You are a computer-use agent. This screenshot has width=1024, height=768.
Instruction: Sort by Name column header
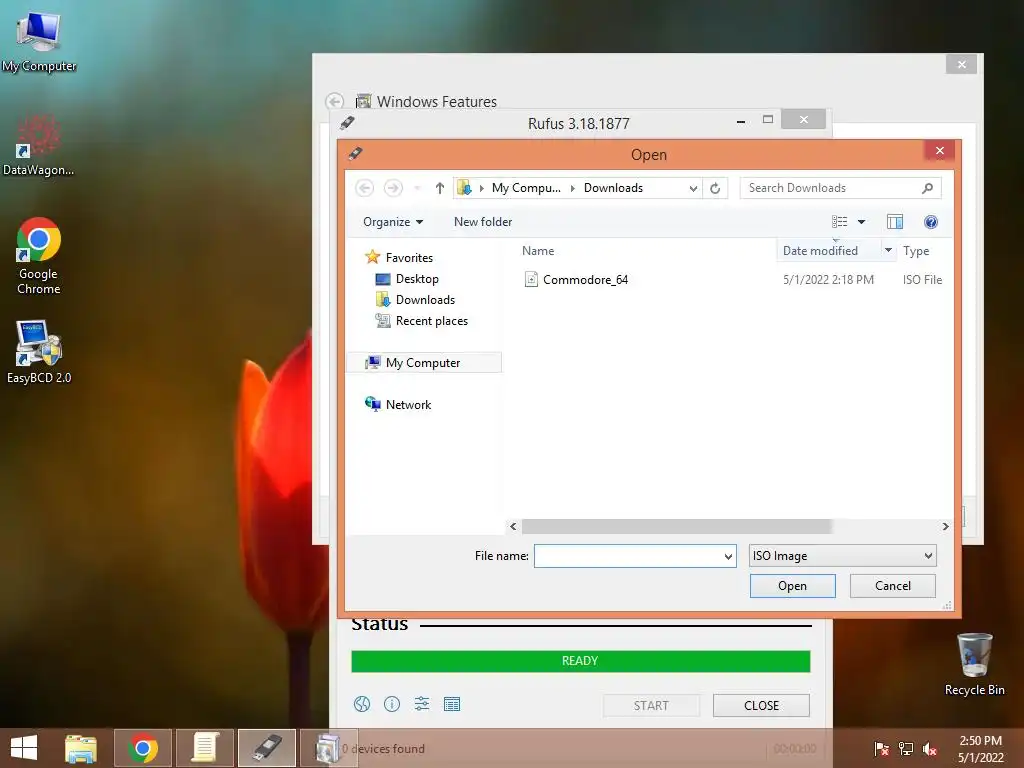tap(537, 251)
